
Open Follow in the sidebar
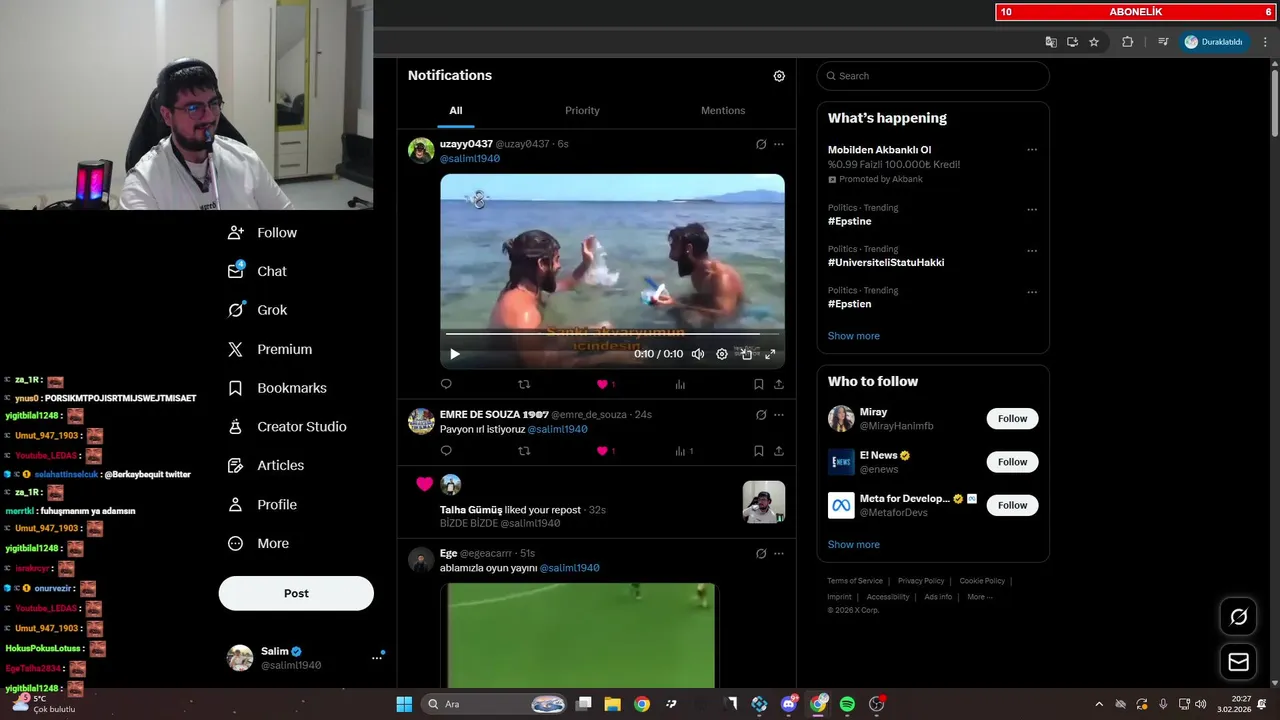click(263, 232)
